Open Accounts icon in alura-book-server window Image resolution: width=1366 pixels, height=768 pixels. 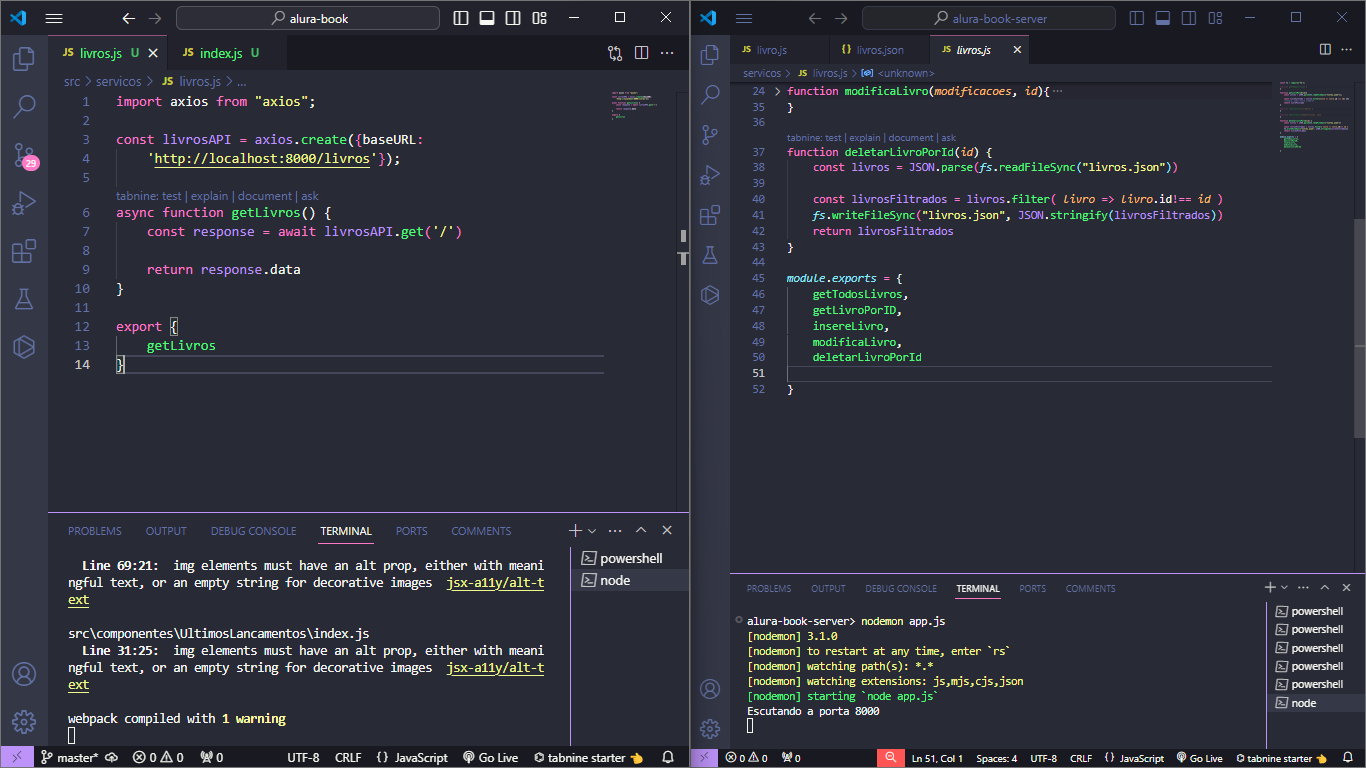[710, 689]
